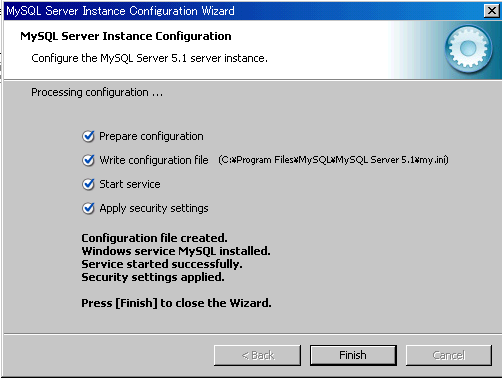Click 'Security settings applied.' message

tap(153, 277)
